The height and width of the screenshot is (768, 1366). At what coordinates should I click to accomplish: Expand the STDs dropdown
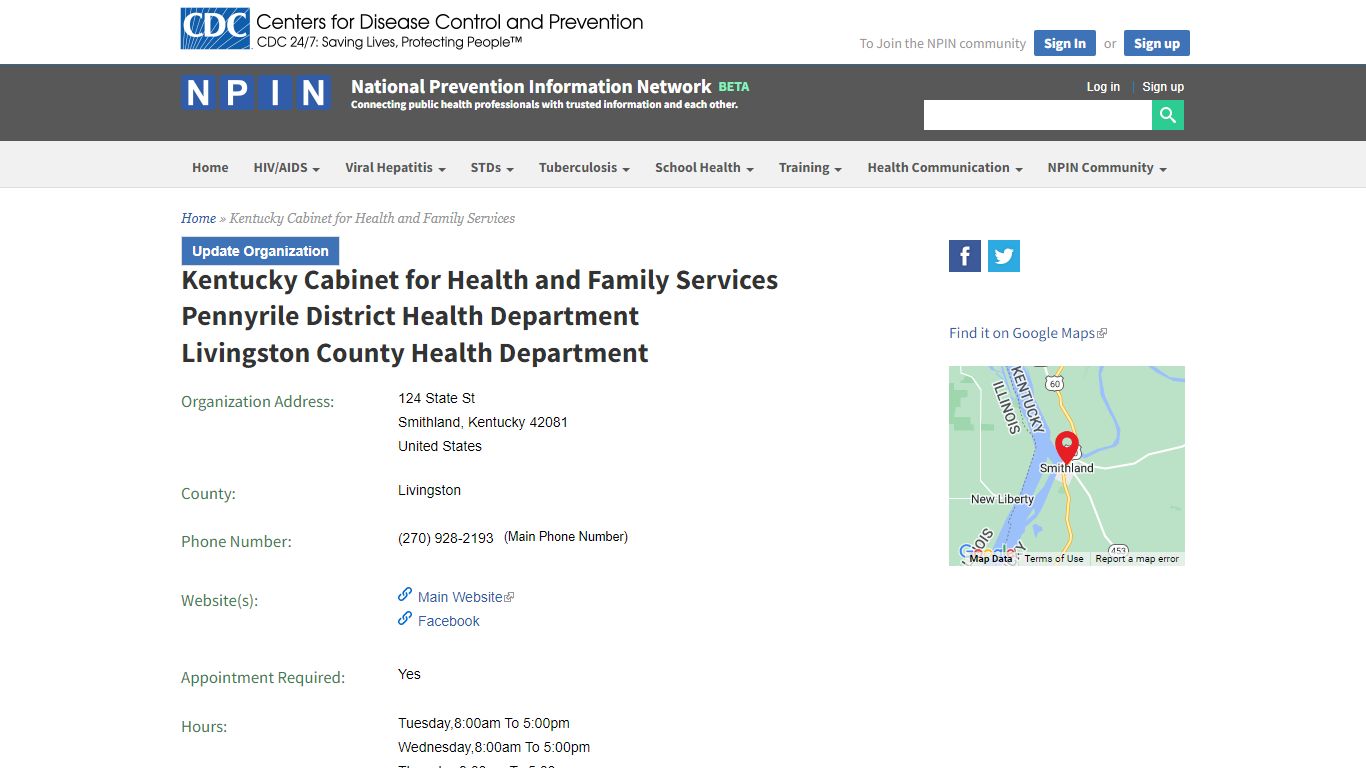(492, 168)
